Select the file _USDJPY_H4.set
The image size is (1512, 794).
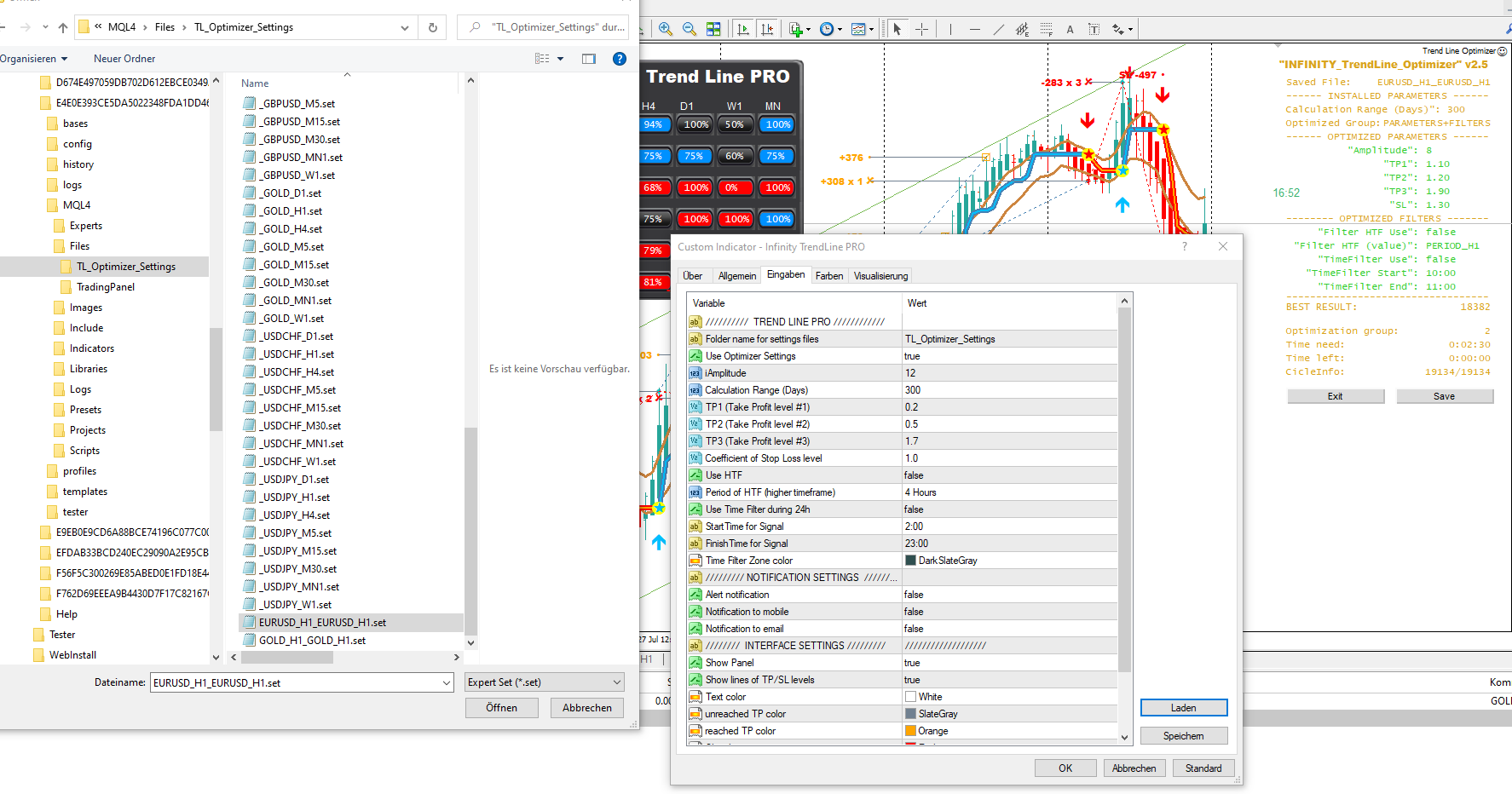[x=296, y=515]
